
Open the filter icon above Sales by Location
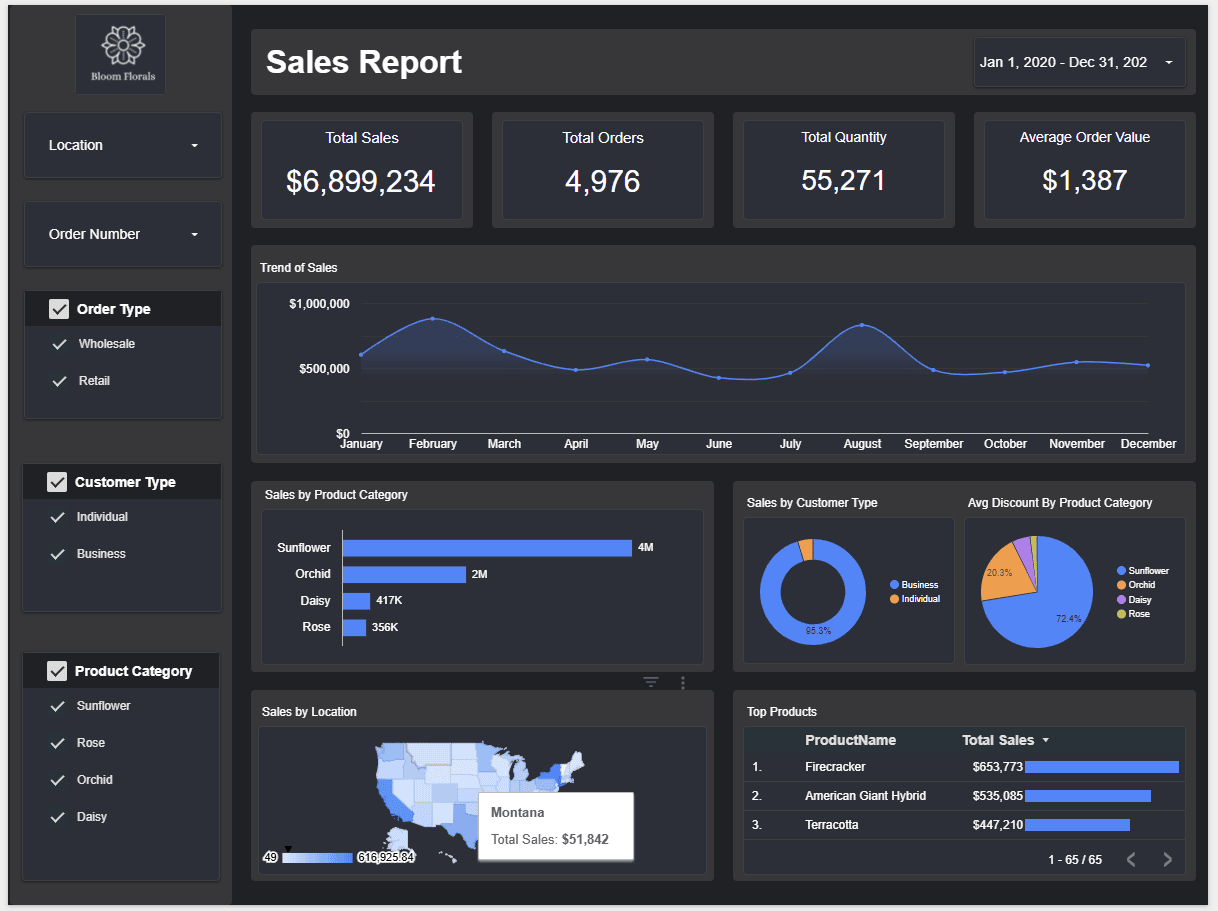point(651,682)
